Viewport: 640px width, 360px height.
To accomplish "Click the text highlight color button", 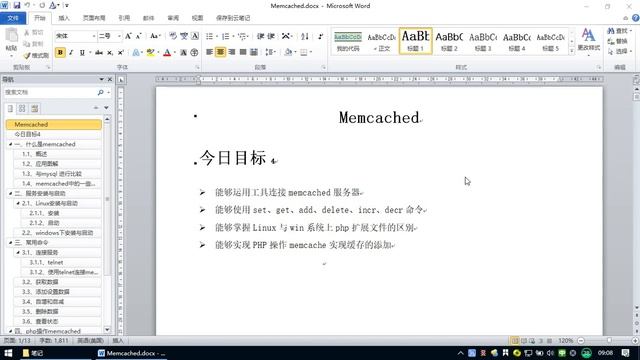I will pyautogui.click(x=151, y=52).
